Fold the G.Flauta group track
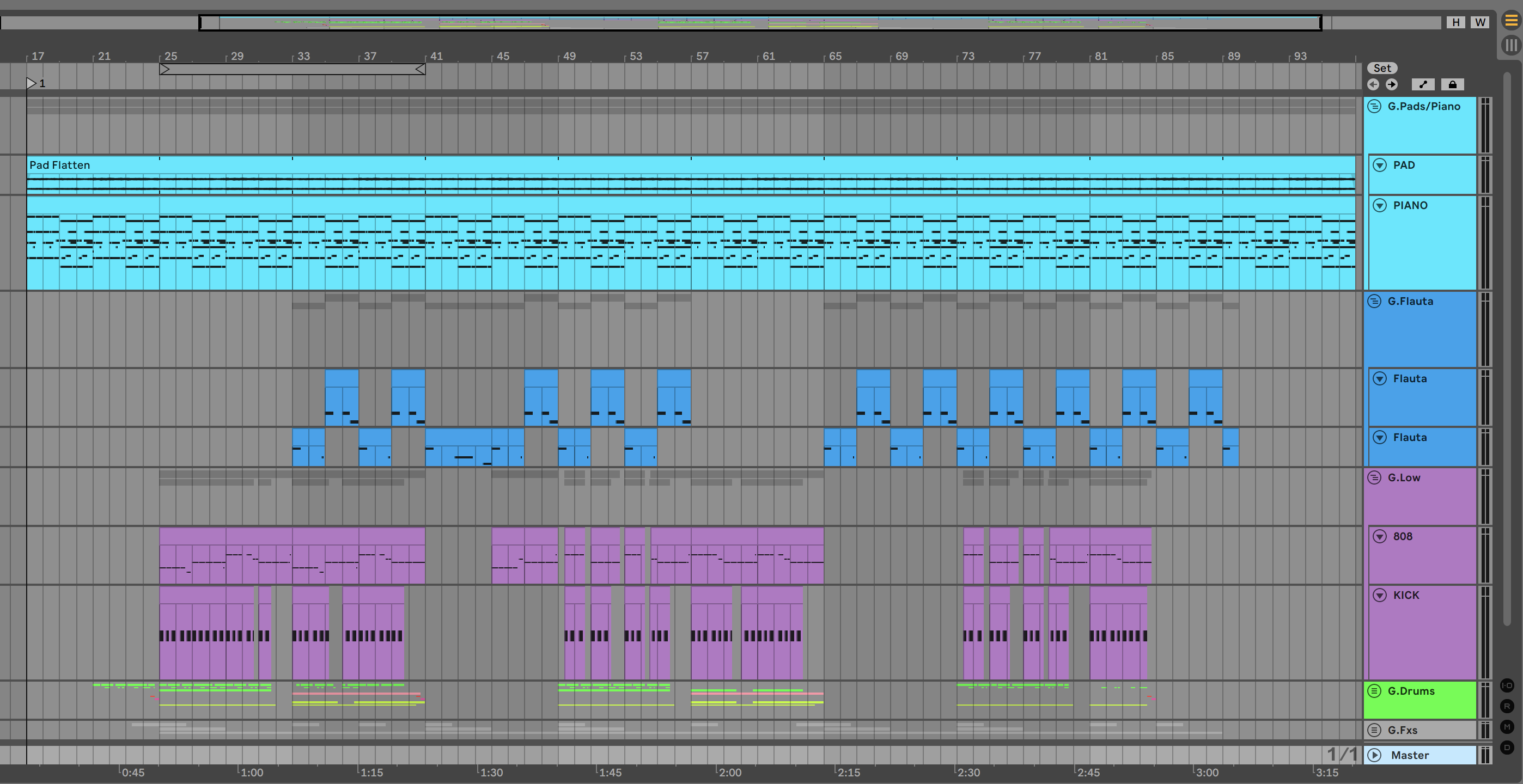Viewport: 1523px width, 784px height. [1375, 301]
